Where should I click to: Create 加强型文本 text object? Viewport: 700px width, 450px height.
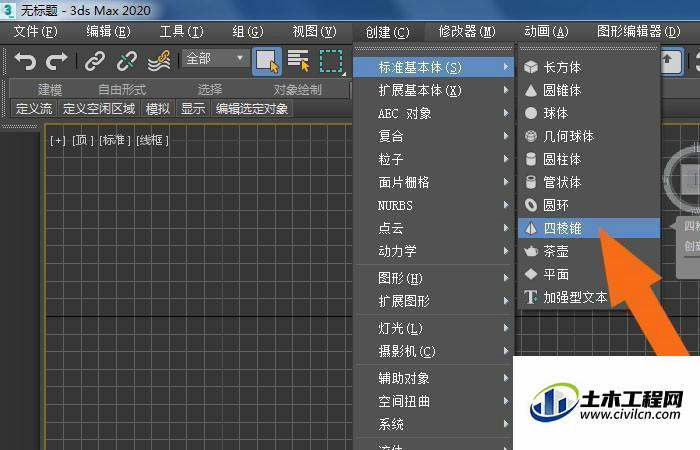tap(588, 297)
